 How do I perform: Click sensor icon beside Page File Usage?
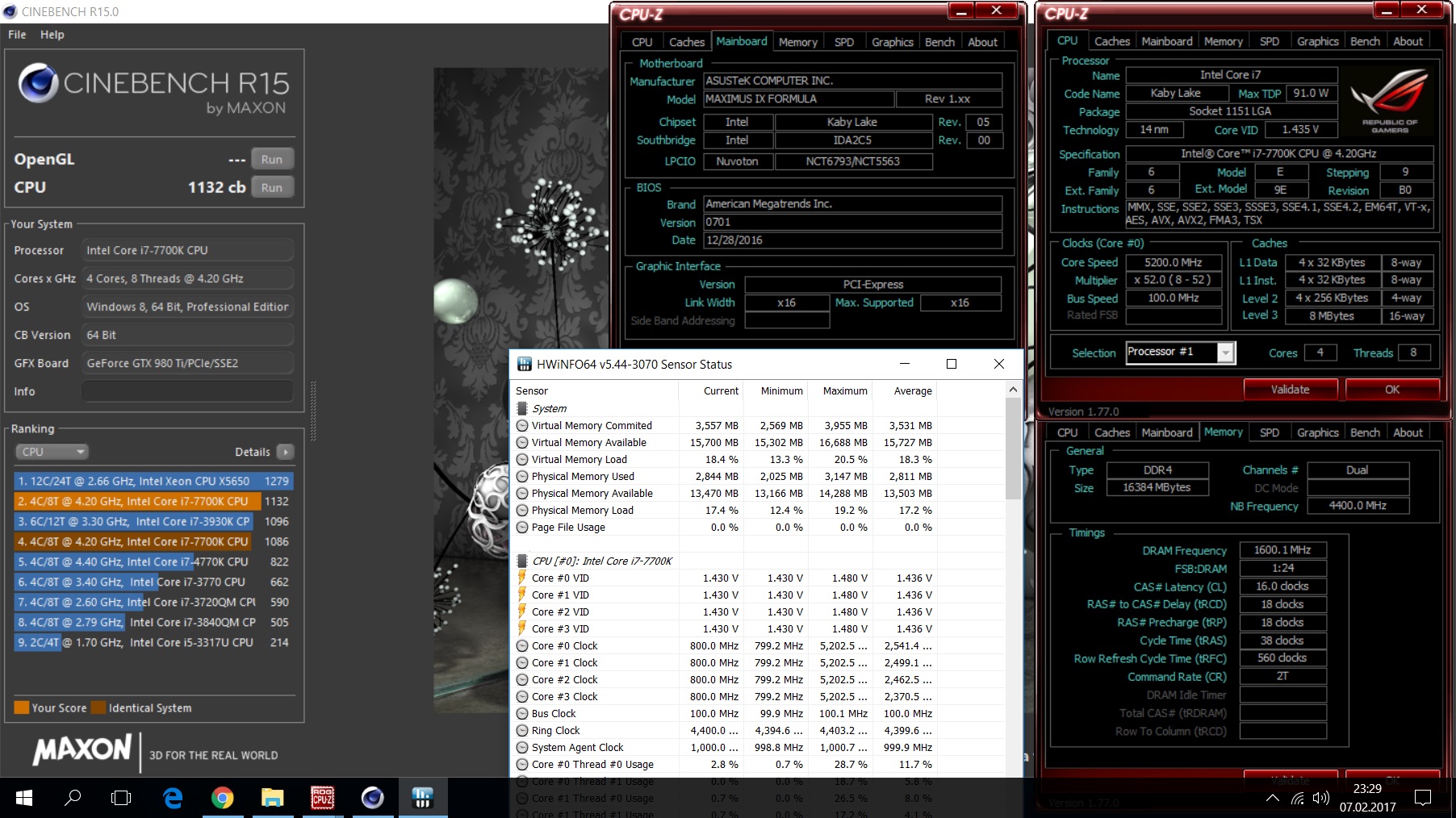(522, 528)
